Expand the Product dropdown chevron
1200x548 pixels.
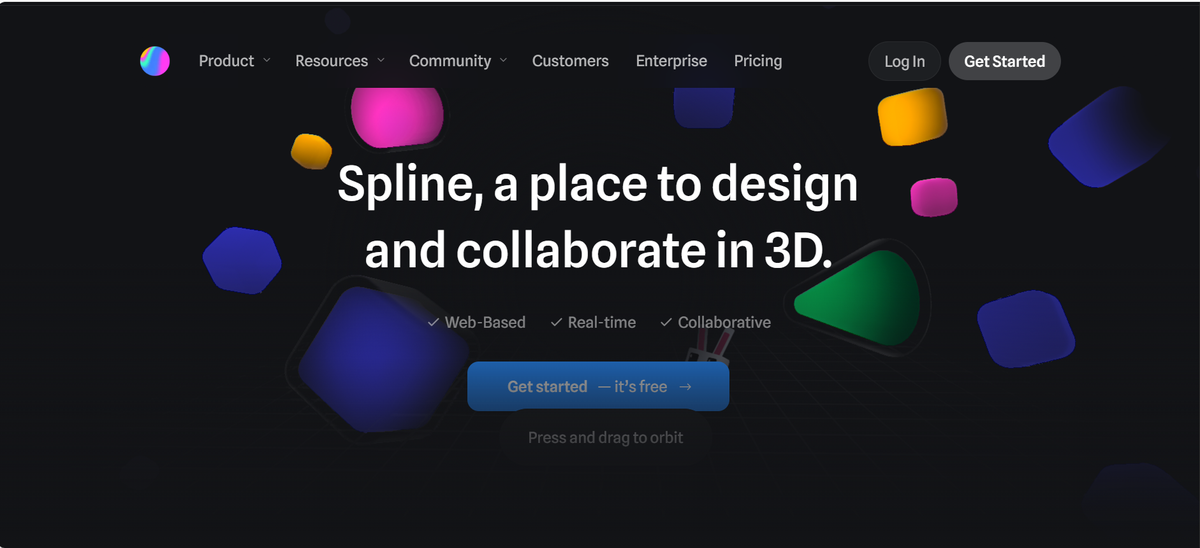267,61
